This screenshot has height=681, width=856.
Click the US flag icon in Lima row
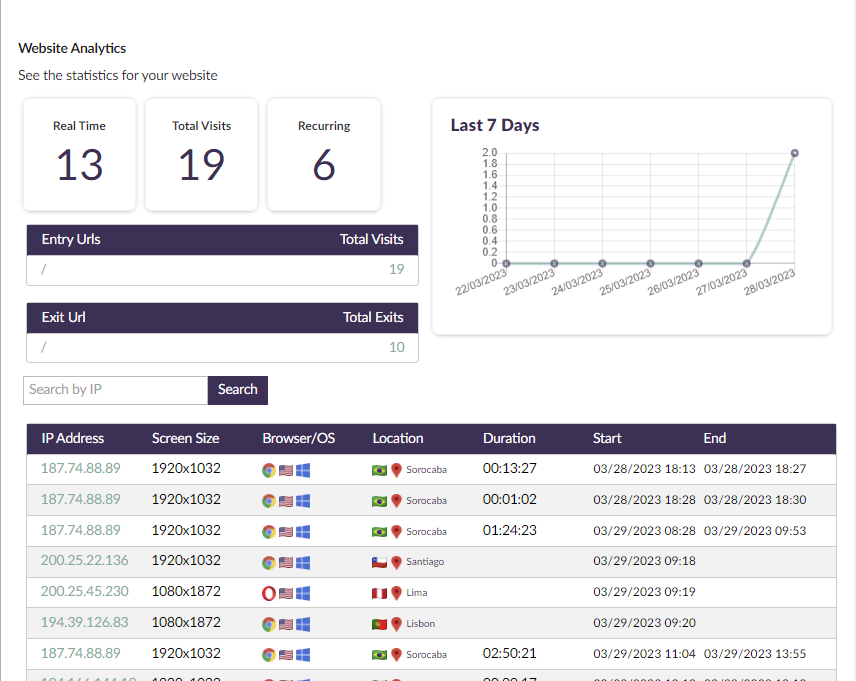pyautogui.click(x=286, y=593)
